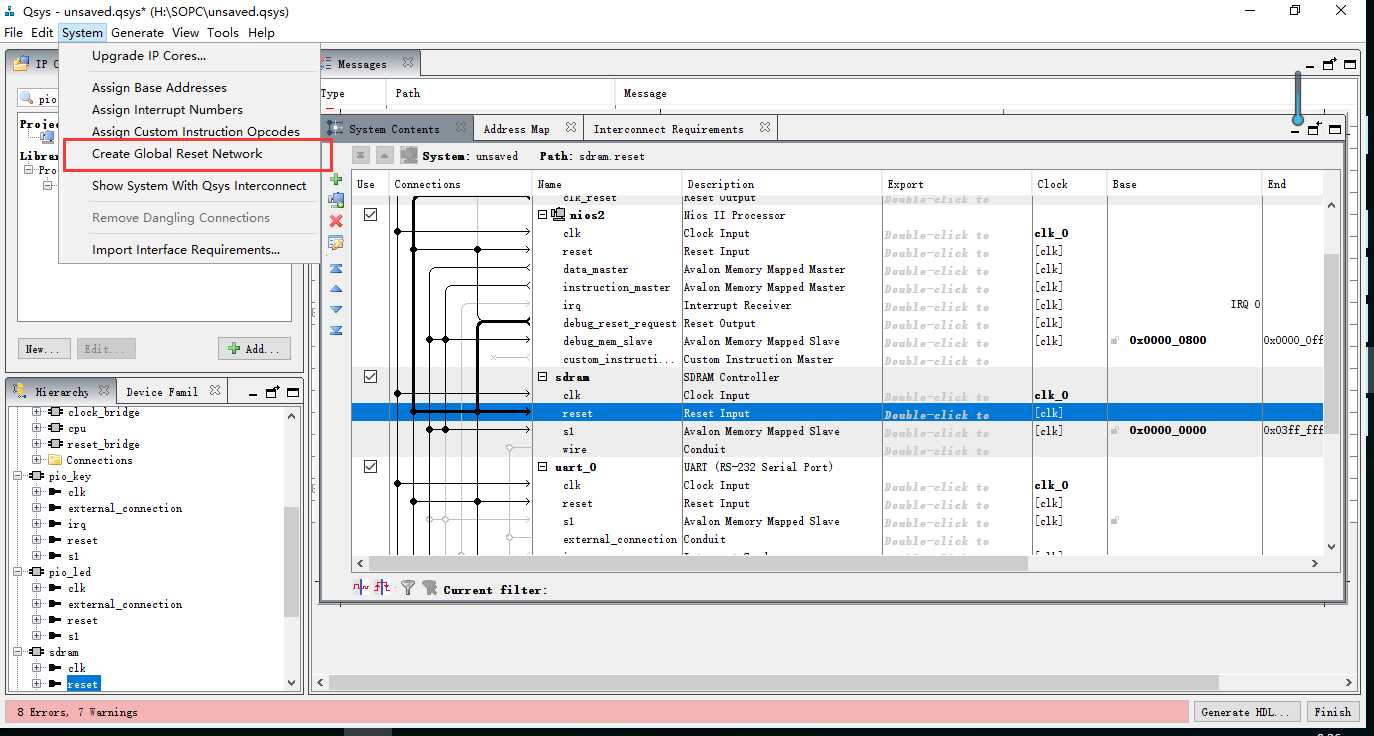The image size is (1374, 736).
Task: Click the up hierarchy arrow beside System label
Action: click(383, 155)
